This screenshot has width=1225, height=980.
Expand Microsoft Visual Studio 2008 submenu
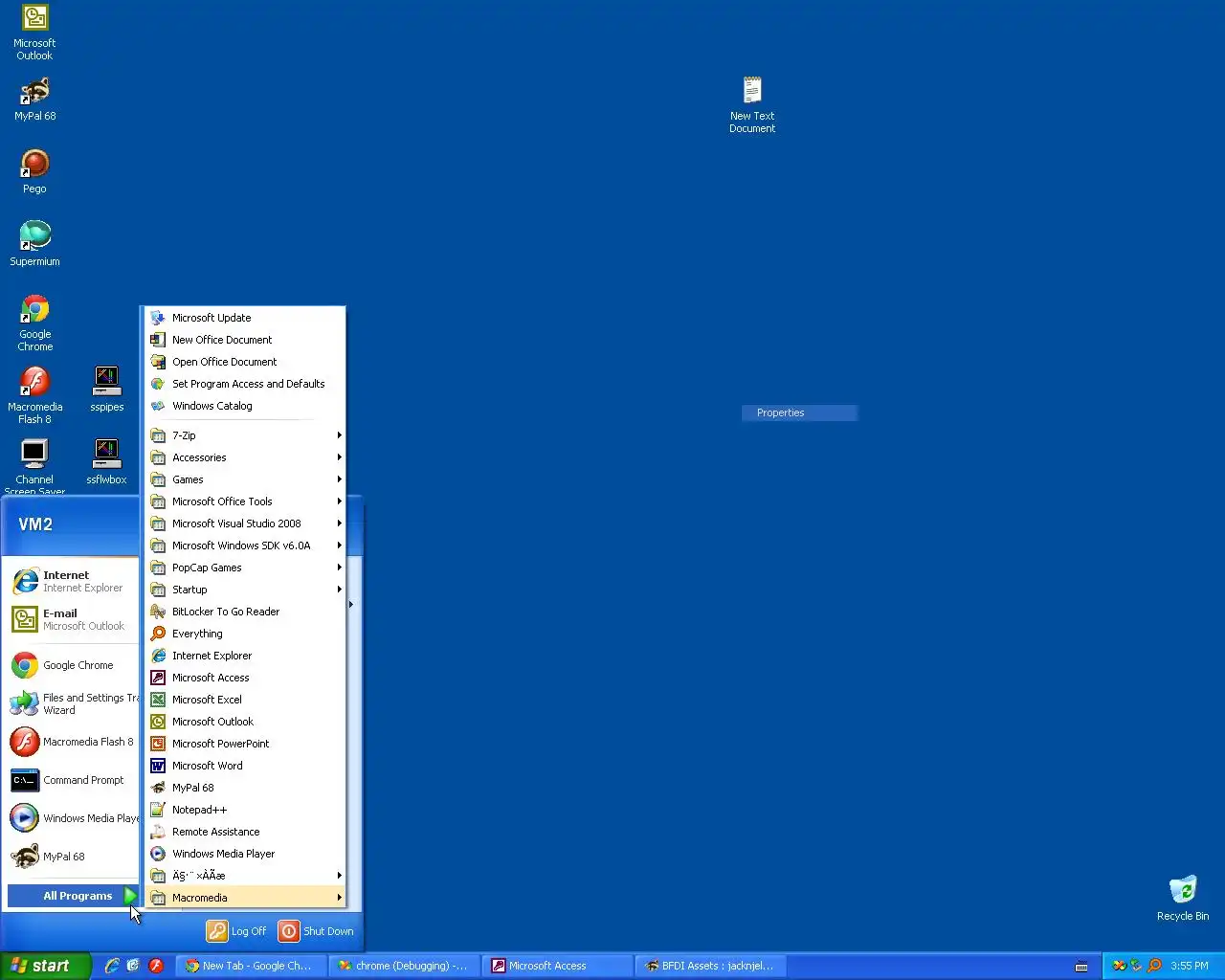[x=244, y=523]
